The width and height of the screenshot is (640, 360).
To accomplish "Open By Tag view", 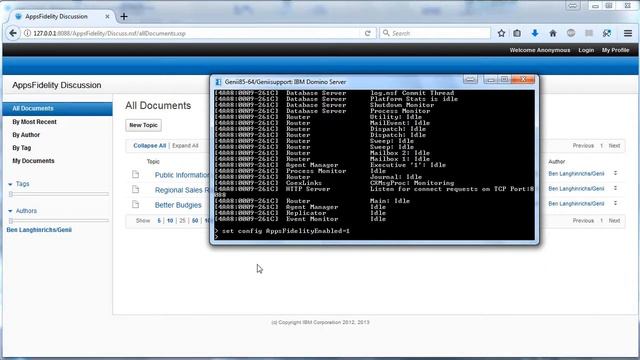I will pyautogui.click(x=22, y=148).
